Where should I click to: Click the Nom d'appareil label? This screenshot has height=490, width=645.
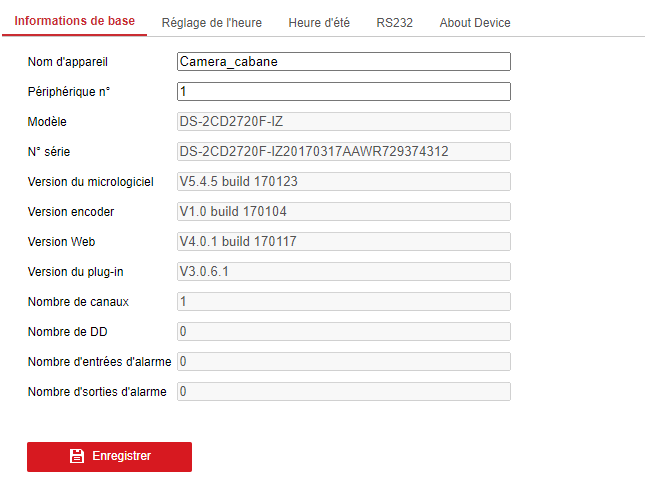(68, 62)
